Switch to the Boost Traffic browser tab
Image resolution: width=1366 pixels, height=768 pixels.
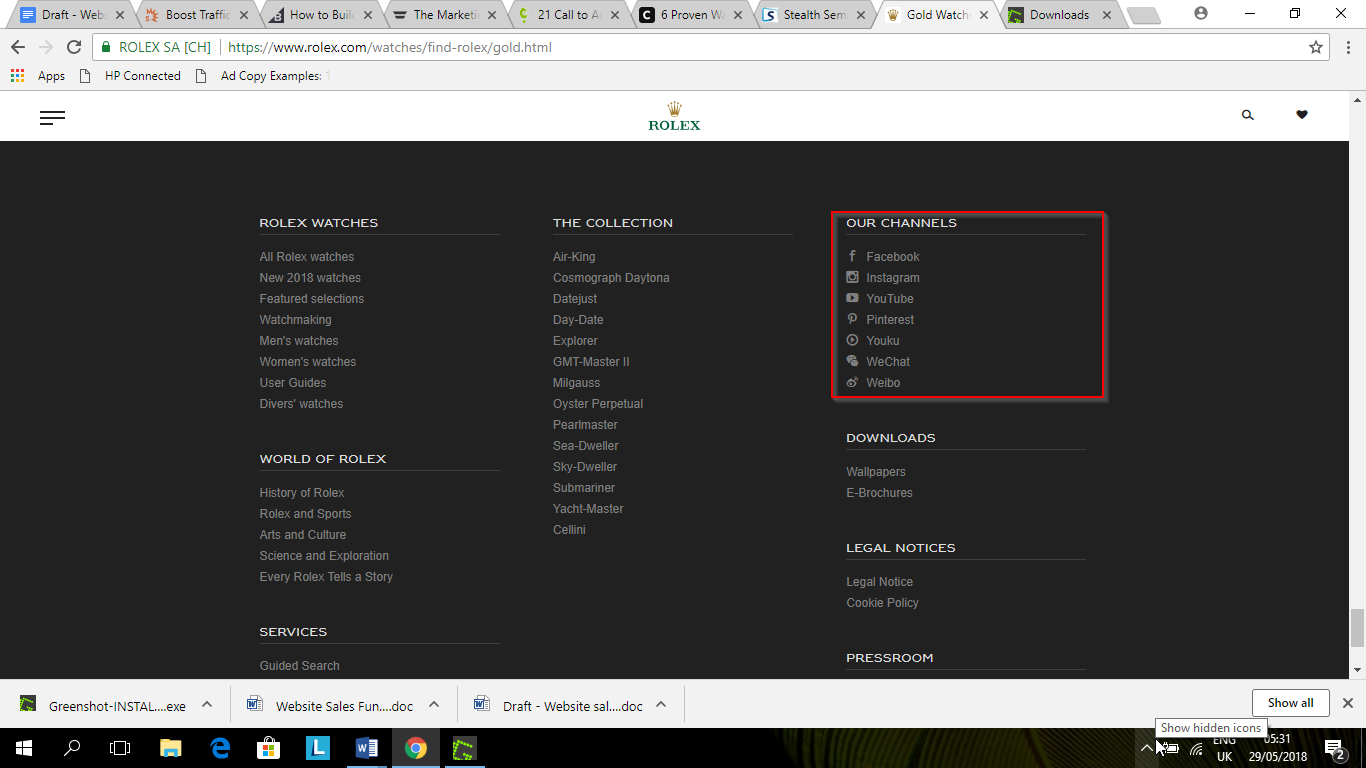click(x=196, y=15)
